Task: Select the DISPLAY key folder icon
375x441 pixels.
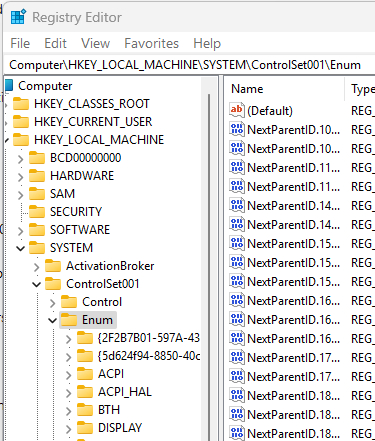Action: pos(85,428)
